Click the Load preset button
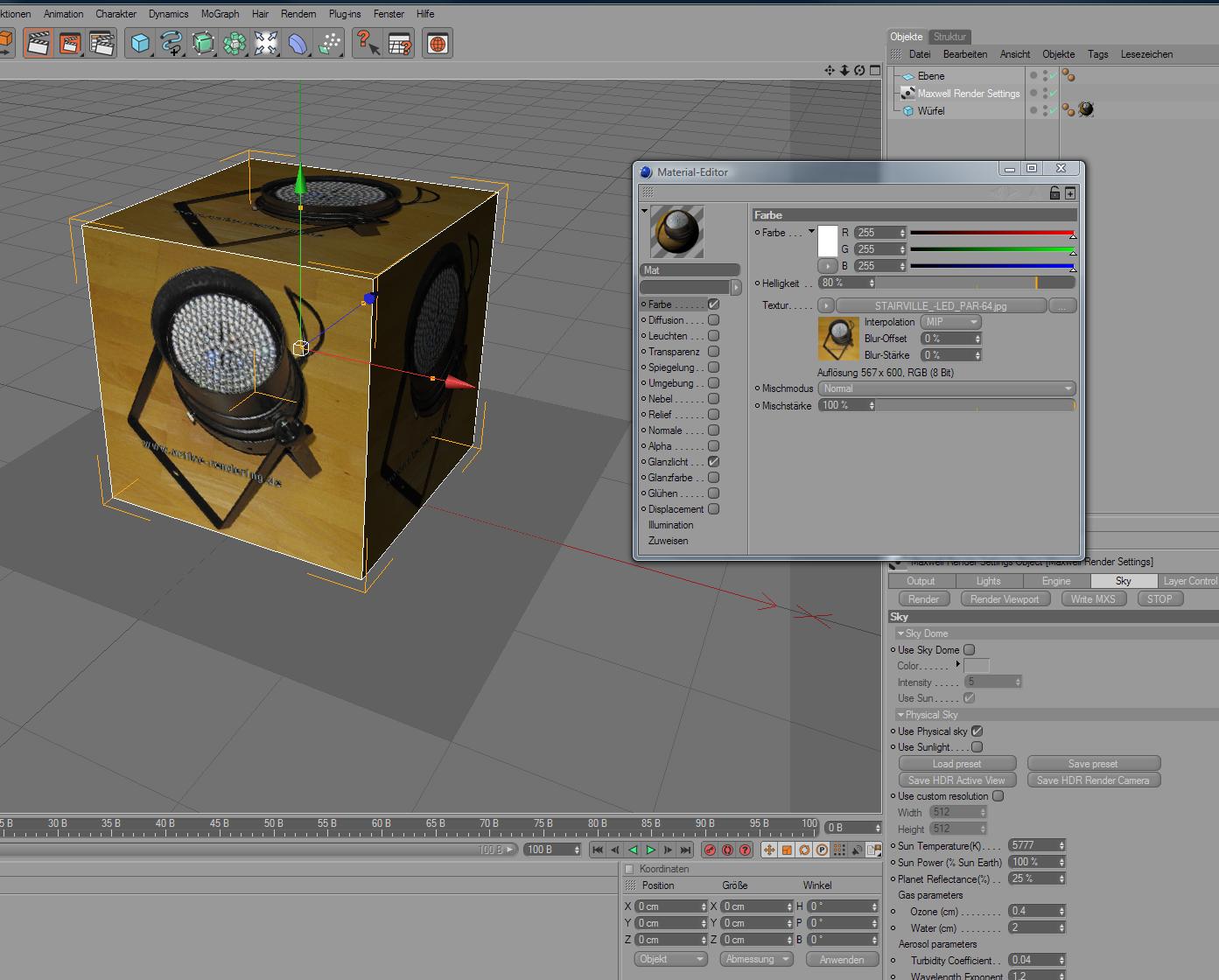Viewport: 1219px width, 980px height. pyautogui.click(x=956, y=764)
